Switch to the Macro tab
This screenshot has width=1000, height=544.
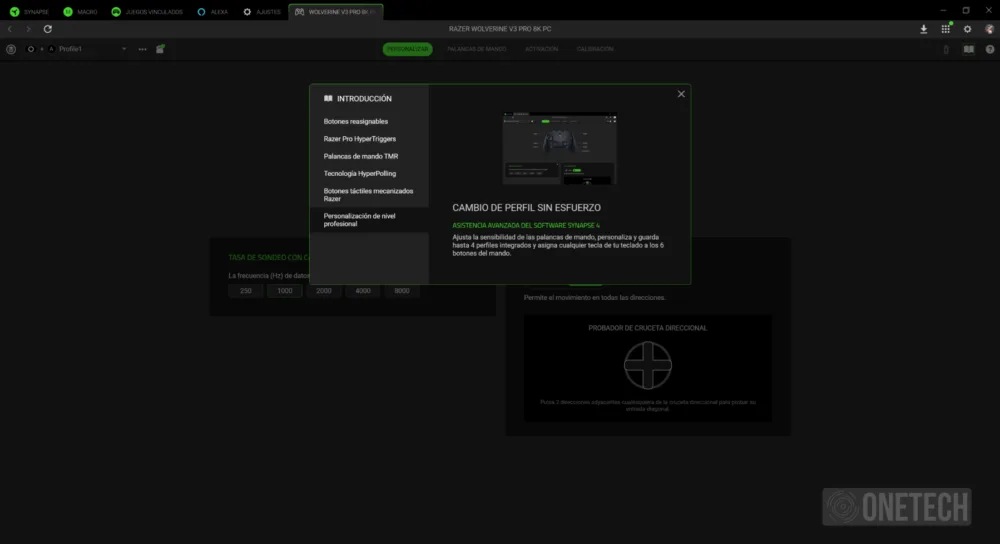coord(80,11)
